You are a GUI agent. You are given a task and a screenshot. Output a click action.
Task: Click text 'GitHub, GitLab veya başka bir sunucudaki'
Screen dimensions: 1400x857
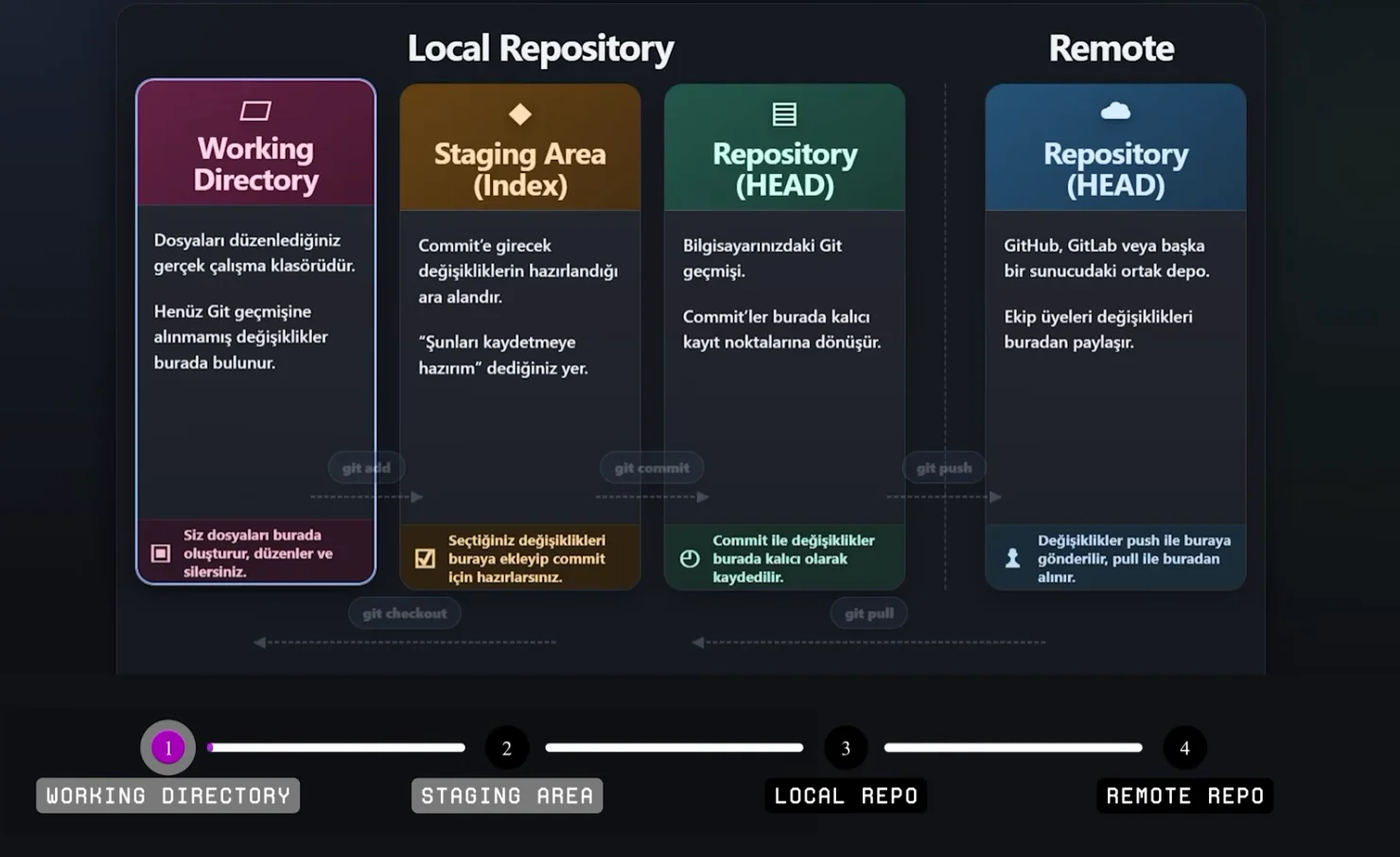pyautogui.click(x=1107, y=258)
